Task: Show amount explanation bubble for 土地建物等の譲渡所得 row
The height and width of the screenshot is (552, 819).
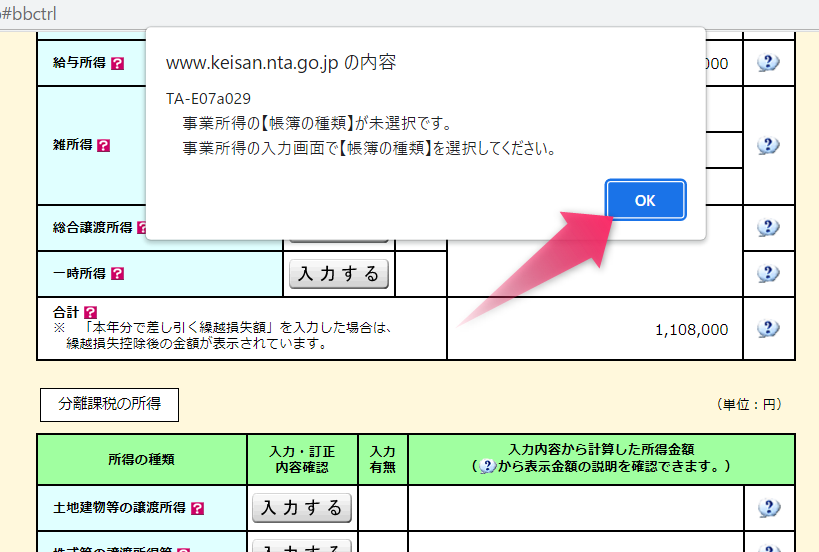Action: [x=769, y=508]
